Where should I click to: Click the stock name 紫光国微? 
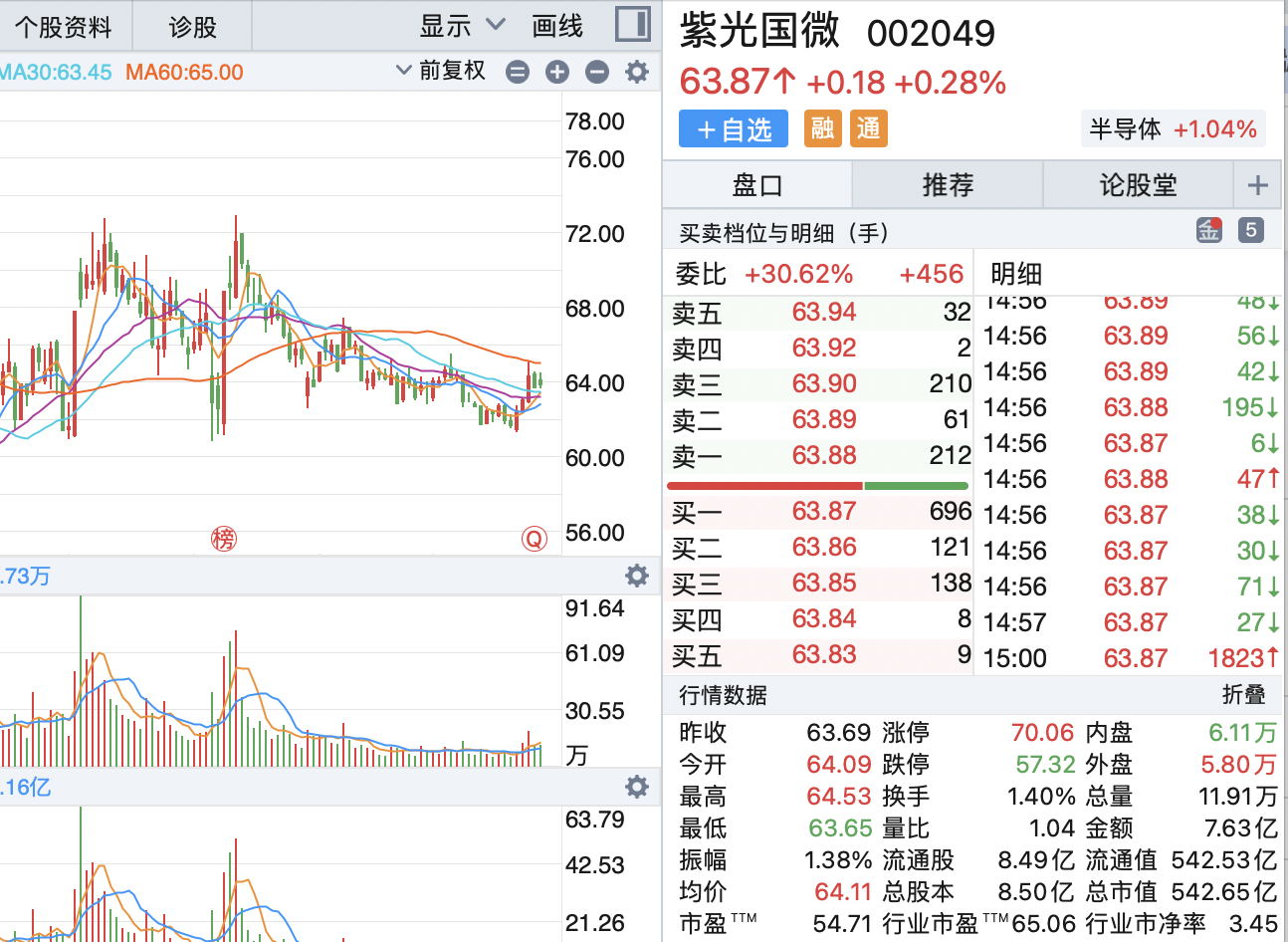pos(759,32)
